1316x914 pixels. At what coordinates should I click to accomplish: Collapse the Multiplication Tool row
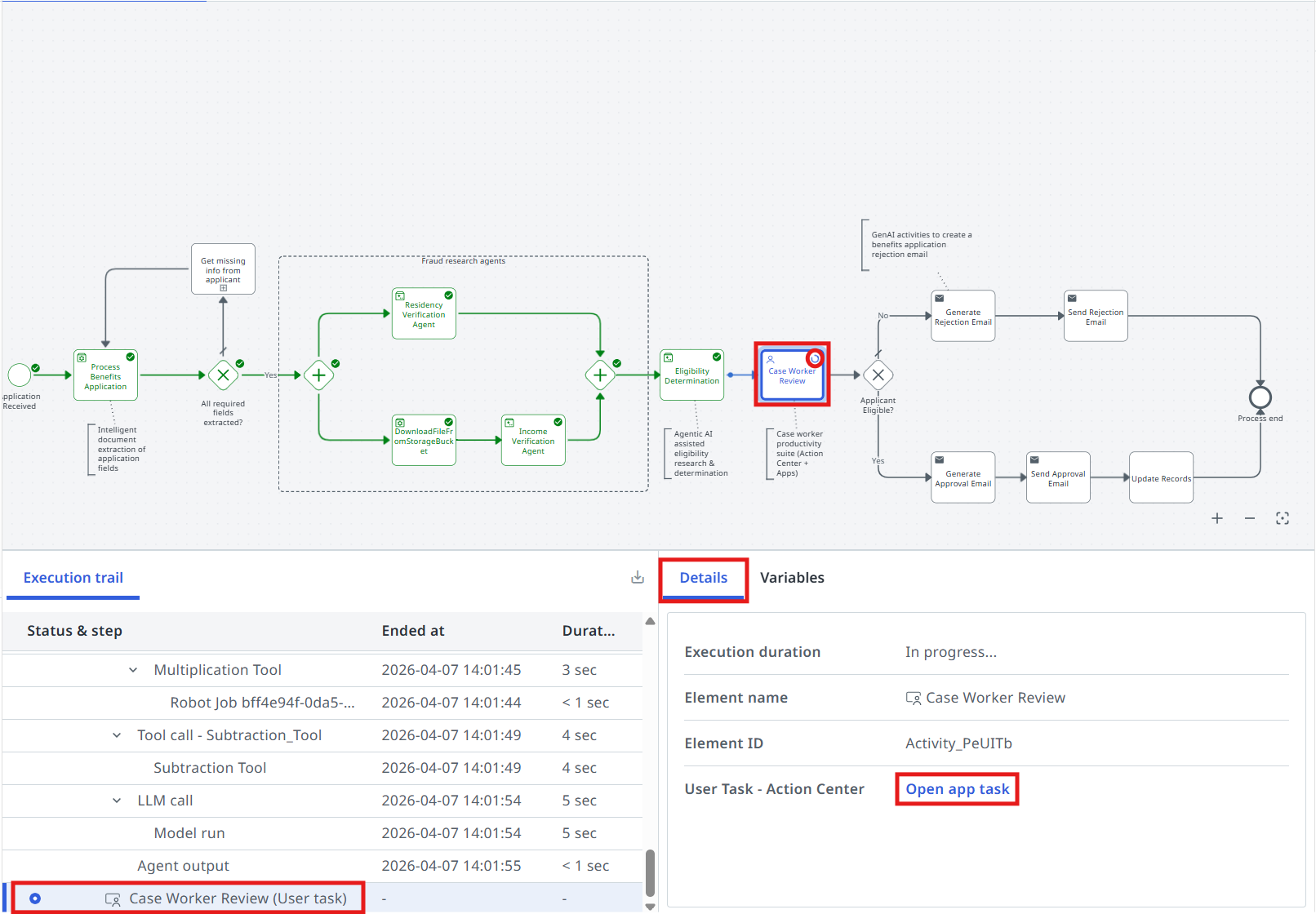point(133,670)
